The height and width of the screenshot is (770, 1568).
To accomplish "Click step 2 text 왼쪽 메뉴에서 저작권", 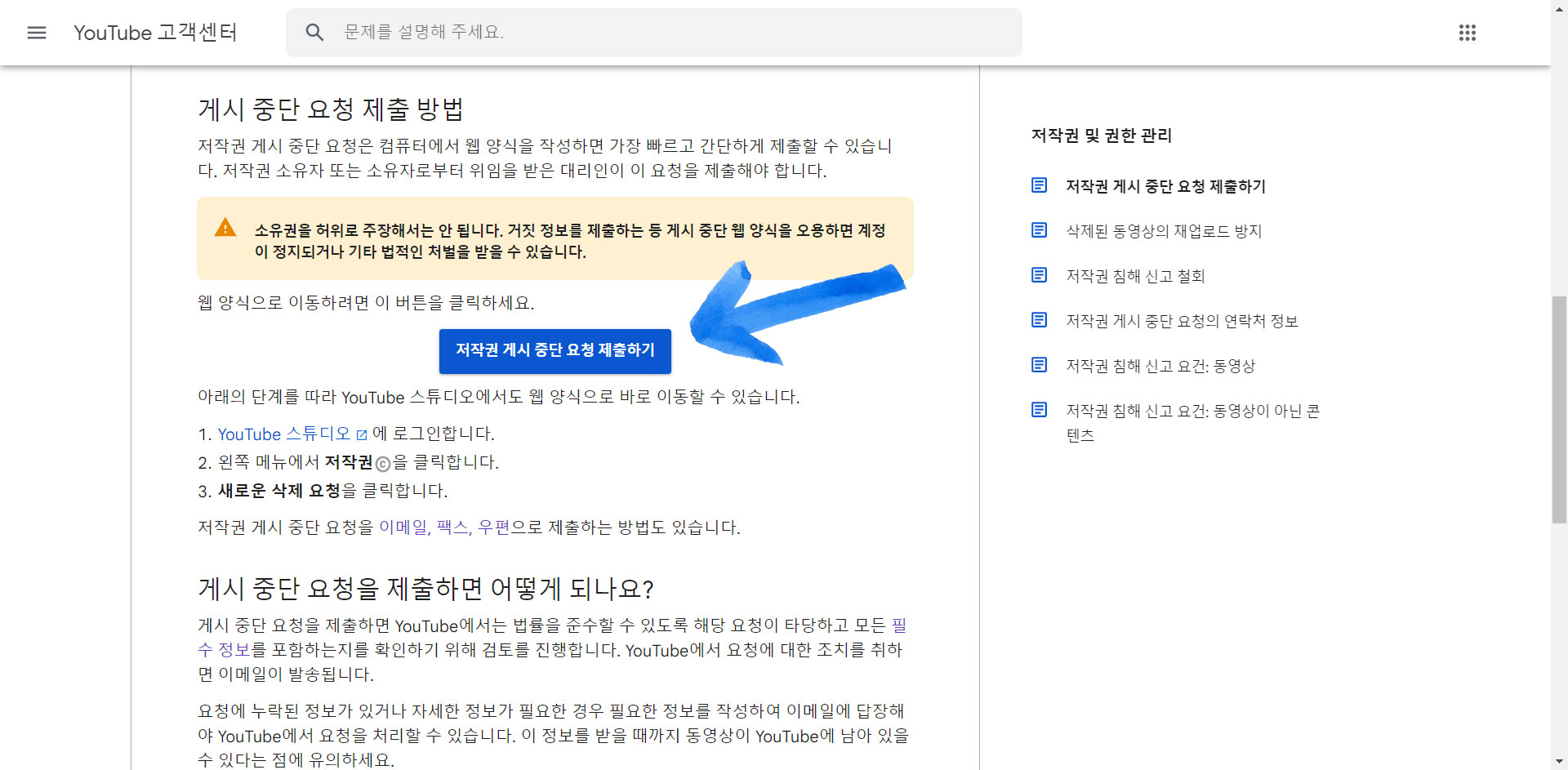I will pyautogui.click(x=296, y=462).
